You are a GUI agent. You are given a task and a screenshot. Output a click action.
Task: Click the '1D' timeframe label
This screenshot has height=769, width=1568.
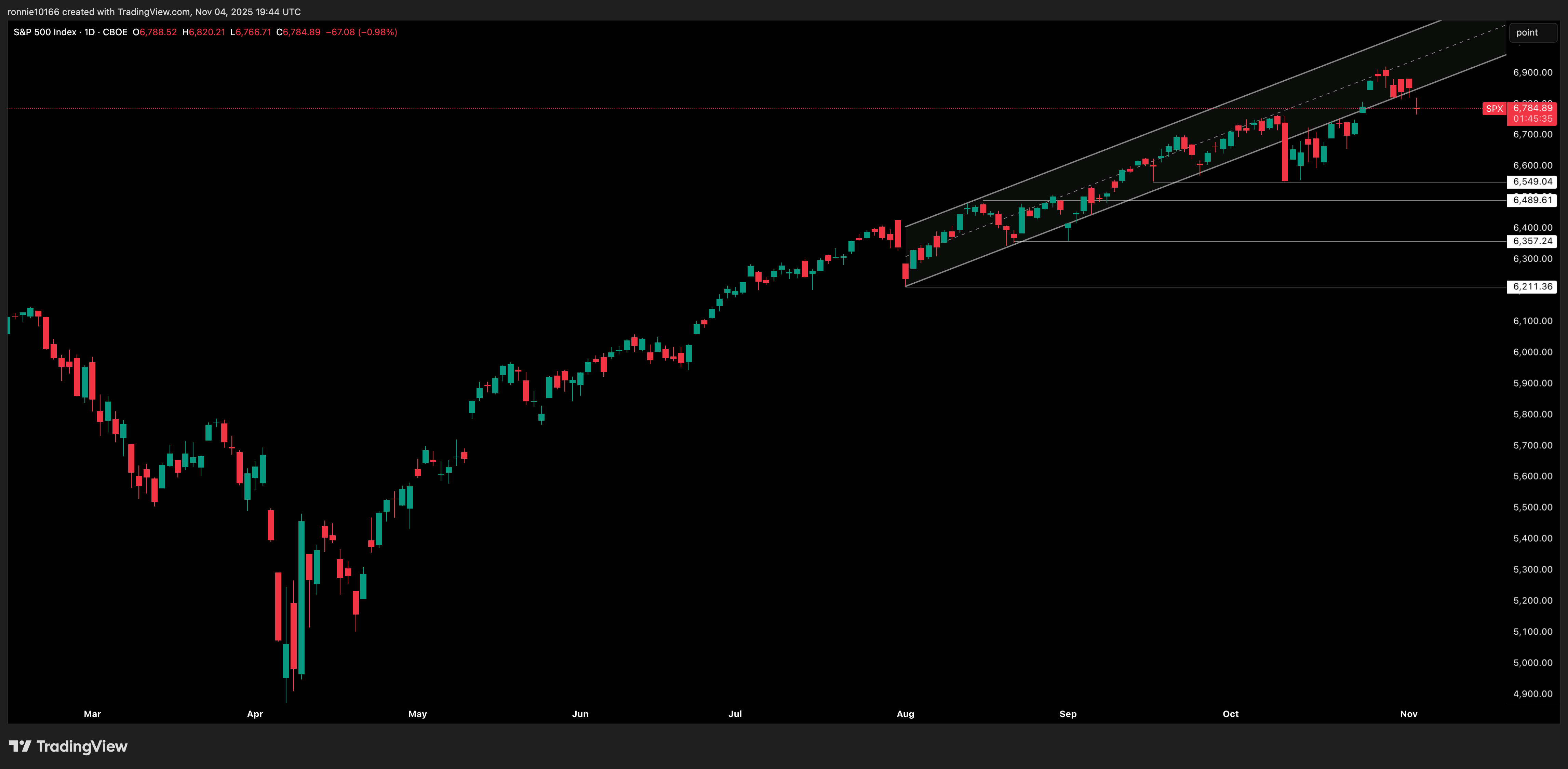89,32
